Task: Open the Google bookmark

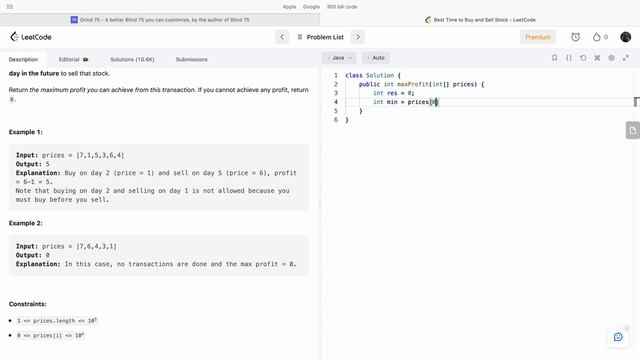Action: (311, 7)
